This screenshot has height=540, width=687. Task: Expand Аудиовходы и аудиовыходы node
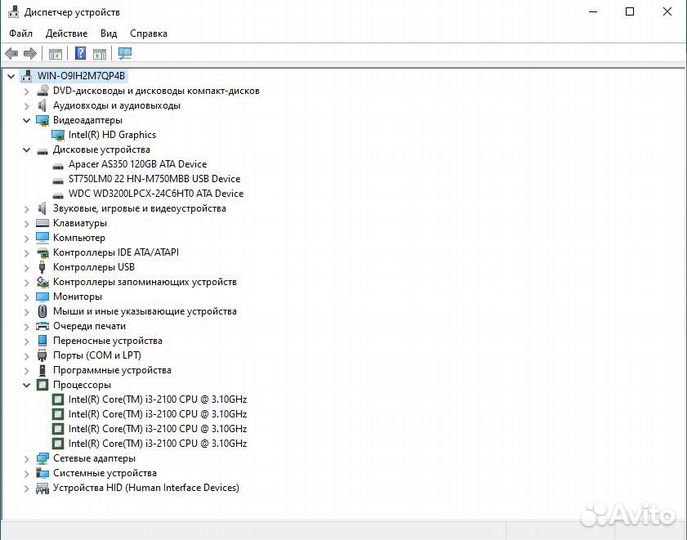27,106
